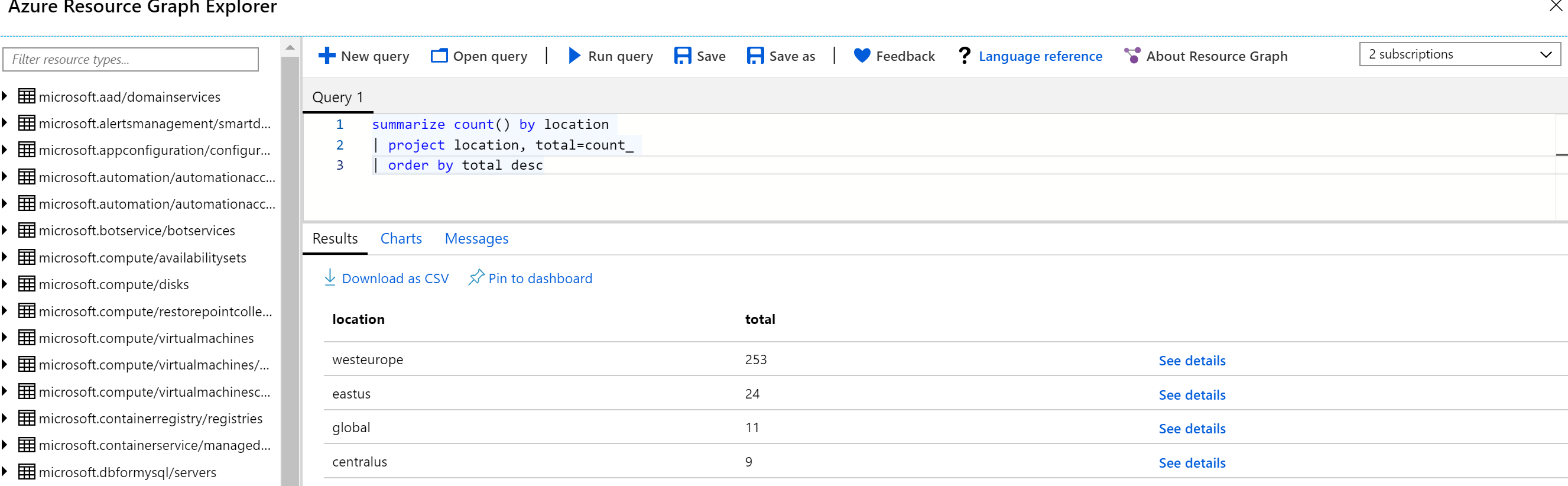The height and width of the screenshot is (486, 1568).
Task: See details for westeurope row
Action: (x=1192, y=361)
